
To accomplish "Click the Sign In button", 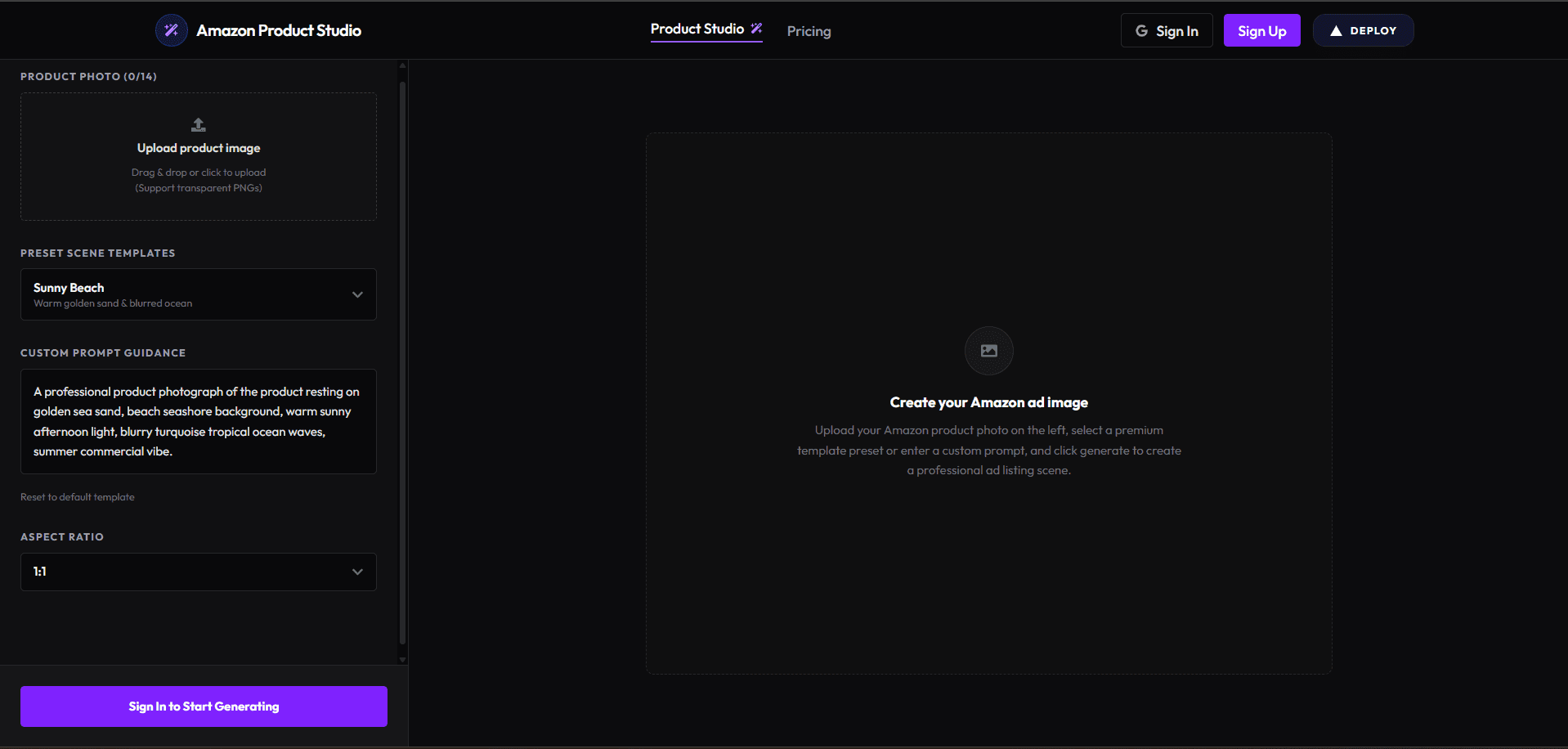I will [1167, 30].
